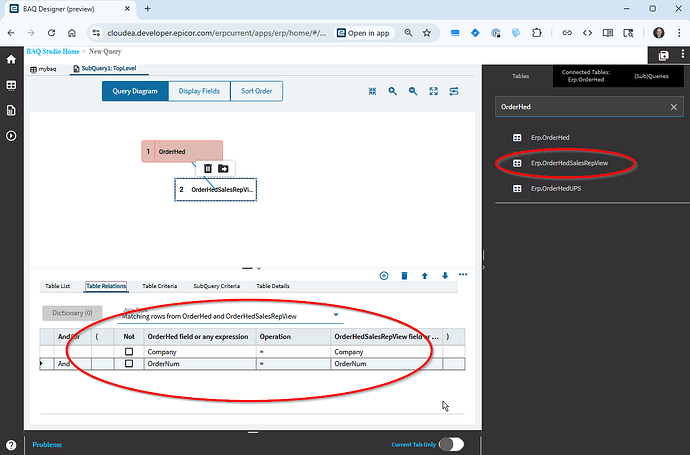Open the Table Relations tab

(x=106, y=286)
